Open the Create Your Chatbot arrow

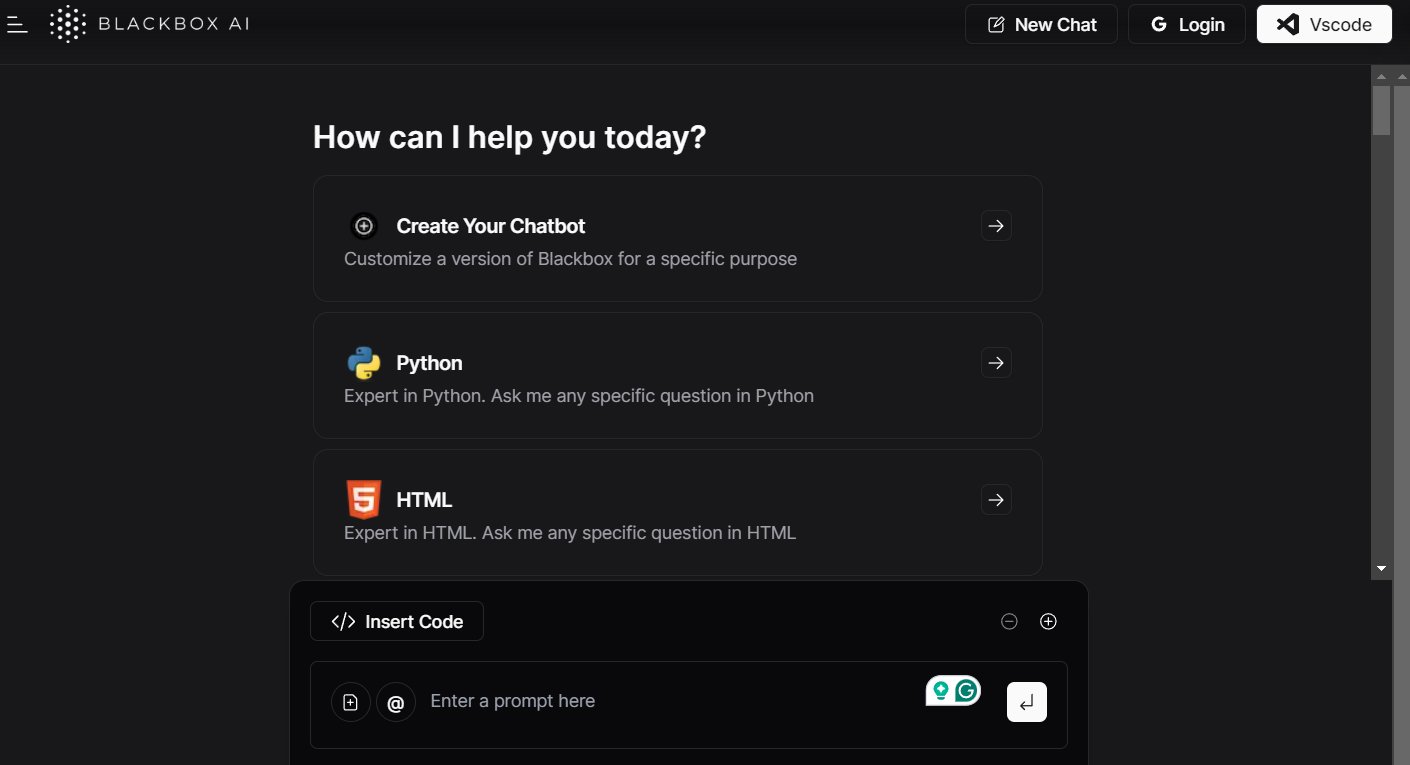pos(996,225)
